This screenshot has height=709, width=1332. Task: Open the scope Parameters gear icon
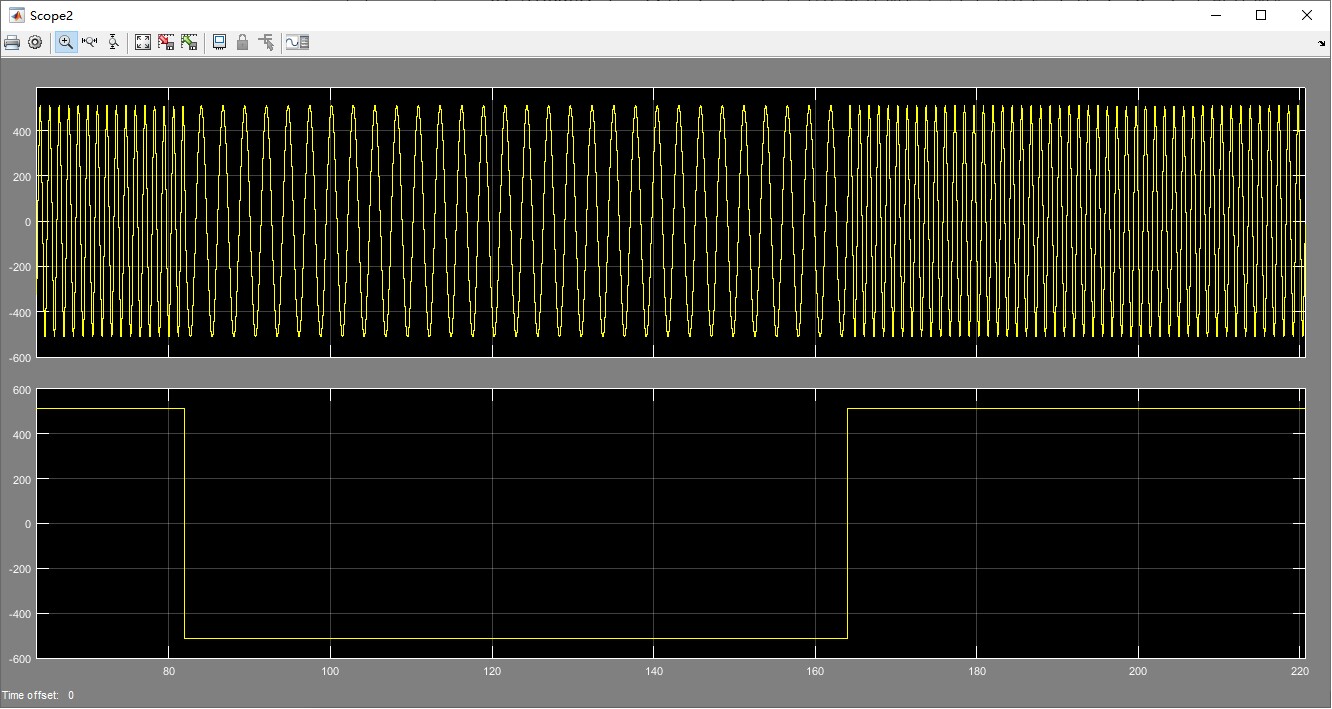tap(35, 42)
